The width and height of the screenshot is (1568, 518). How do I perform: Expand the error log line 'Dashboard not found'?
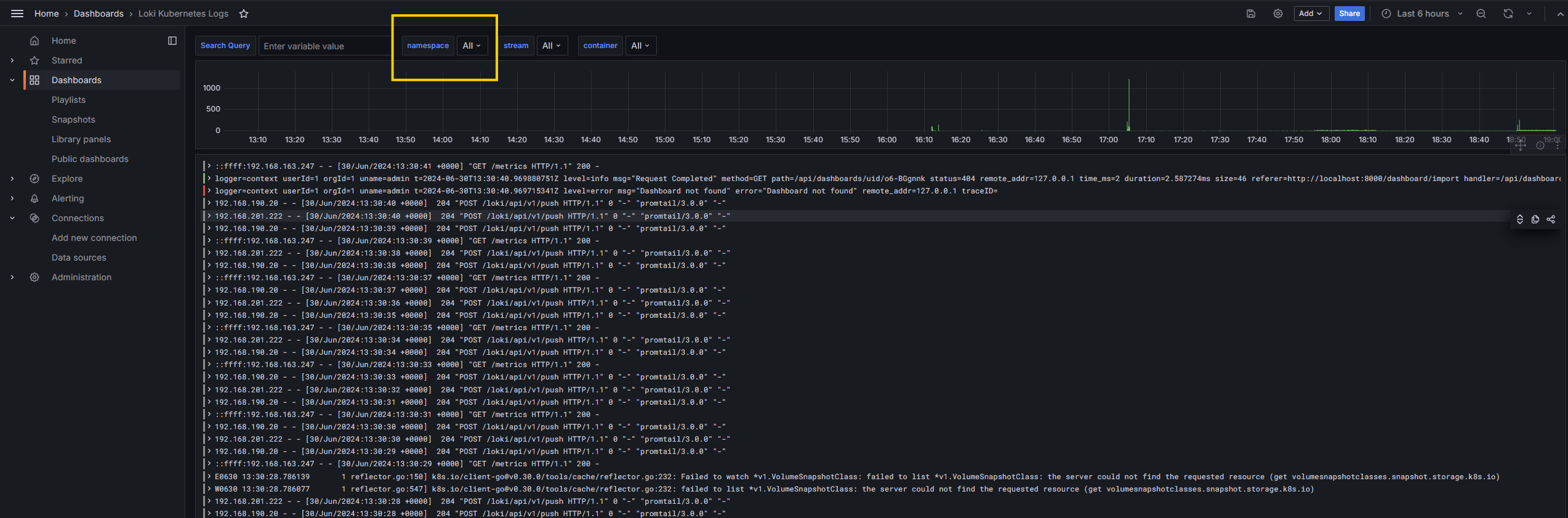coord(209,191)
